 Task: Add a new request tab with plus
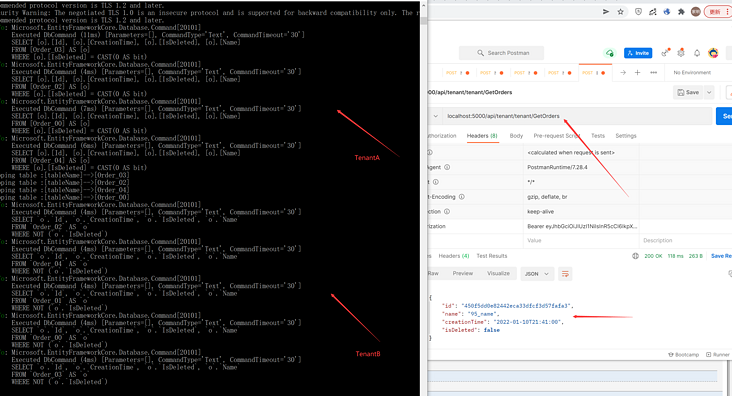pyautogui.click(x=637, y=73)
